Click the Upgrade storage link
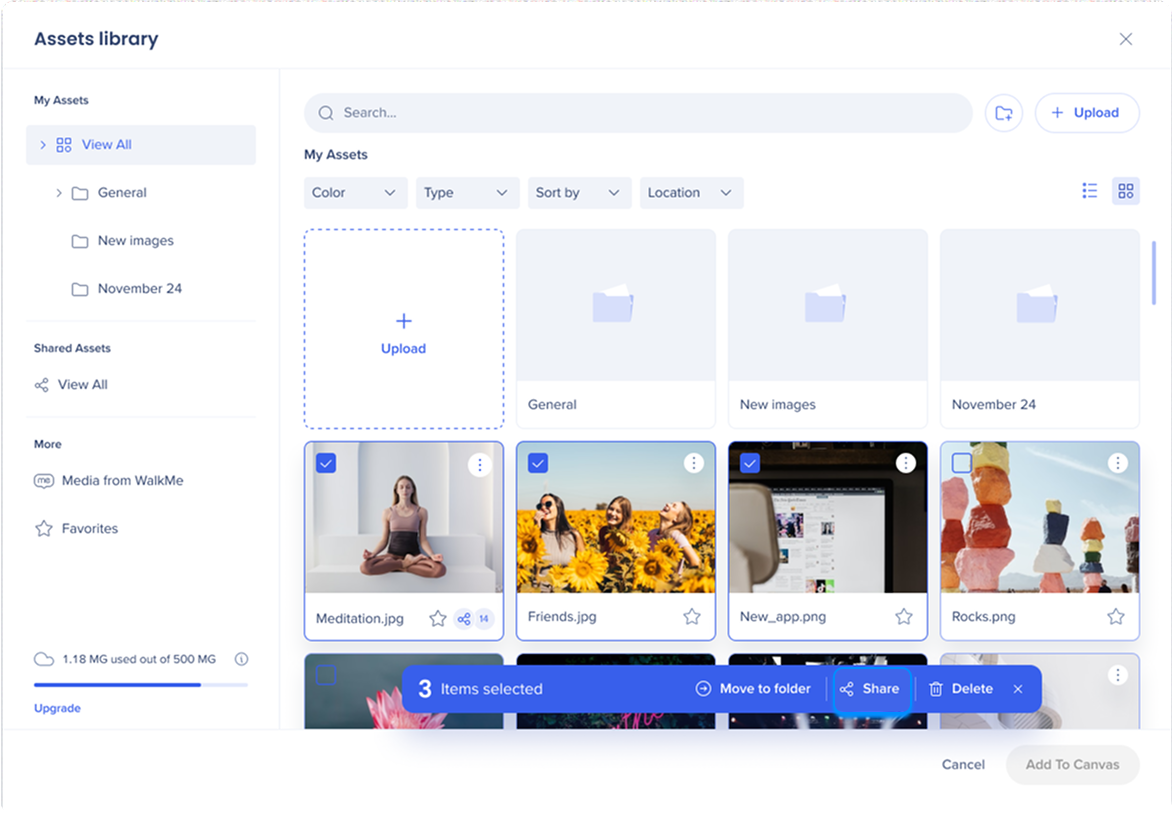The height and width of the screenshot is (815, 1172). tap(57, 708)
